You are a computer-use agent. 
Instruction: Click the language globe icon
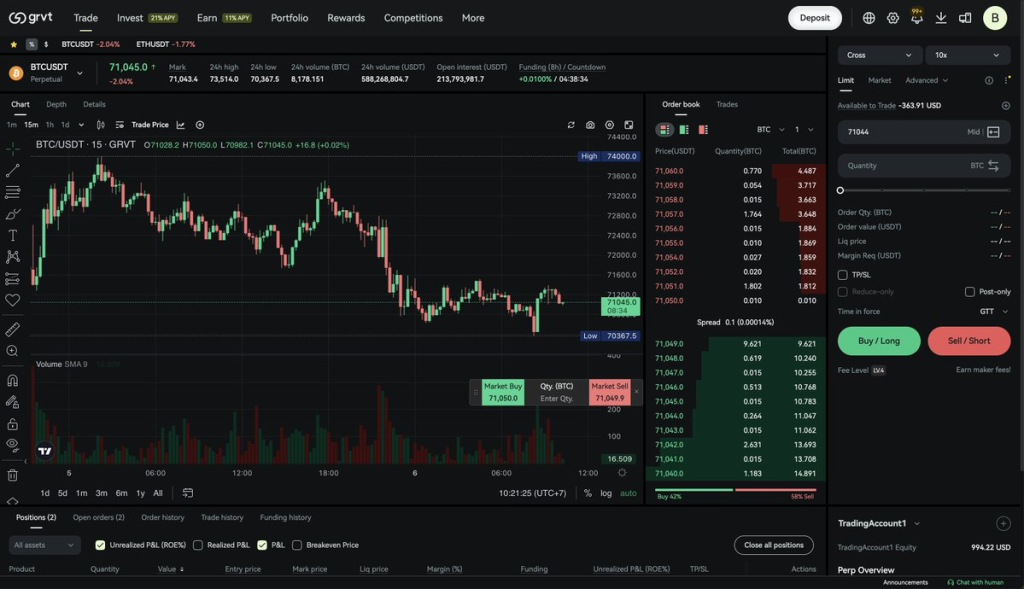[869, 18]
